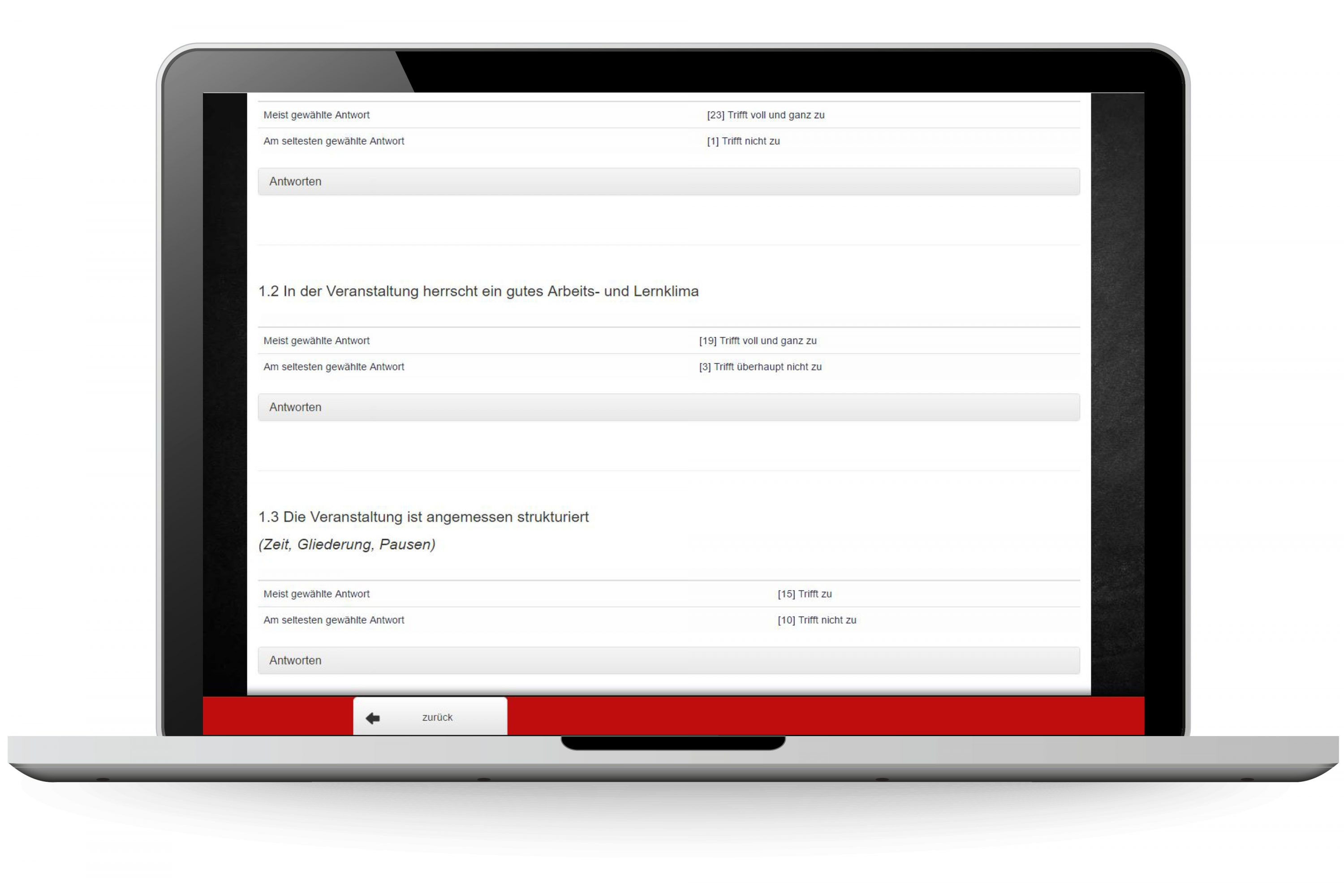
Task: Select '[3] Trifft überhaupt nicht zu' value
Action: 760,367
